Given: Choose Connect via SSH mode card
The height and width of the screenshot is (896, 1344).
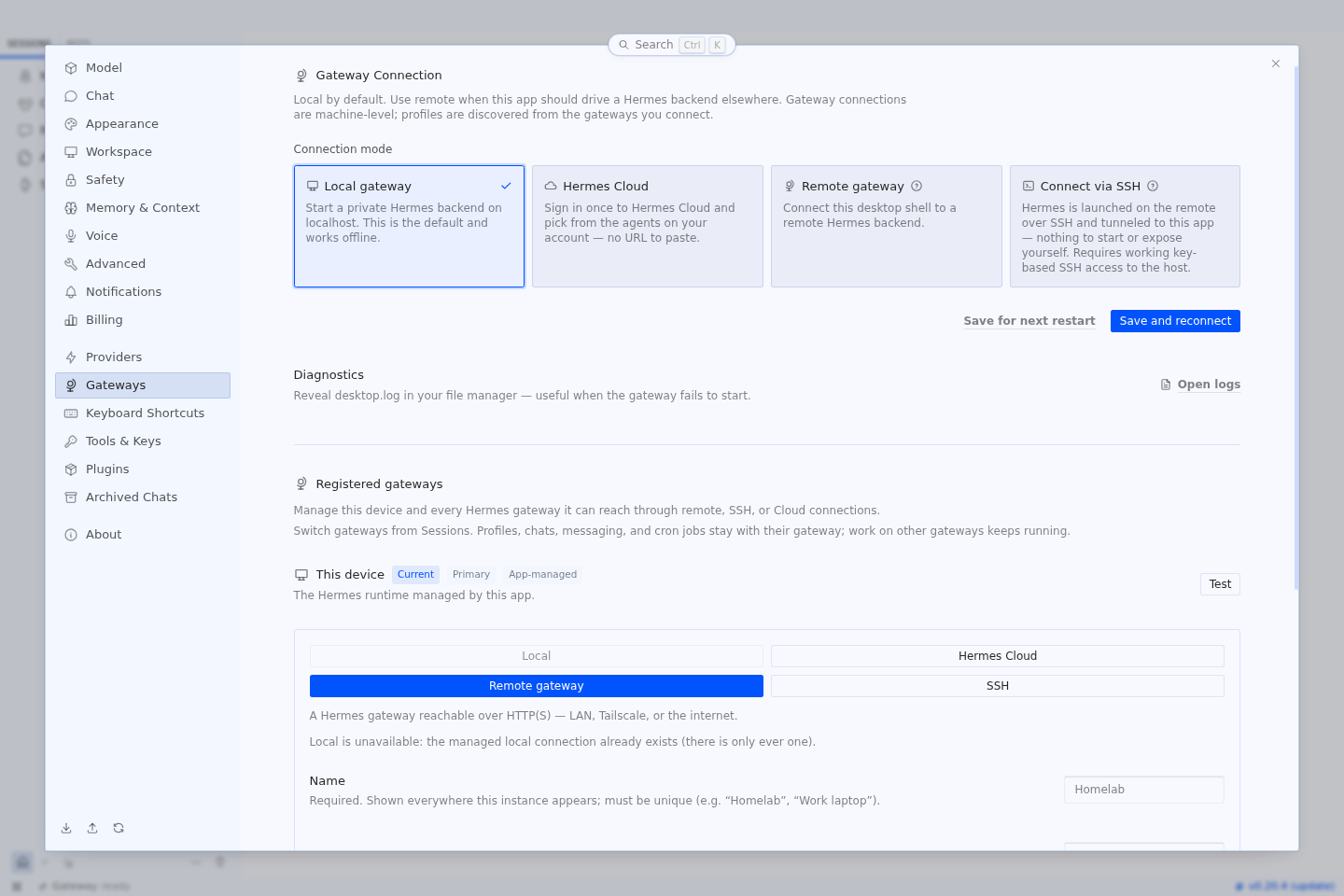Looking at the screenshot, I should tap(1125, 227).
